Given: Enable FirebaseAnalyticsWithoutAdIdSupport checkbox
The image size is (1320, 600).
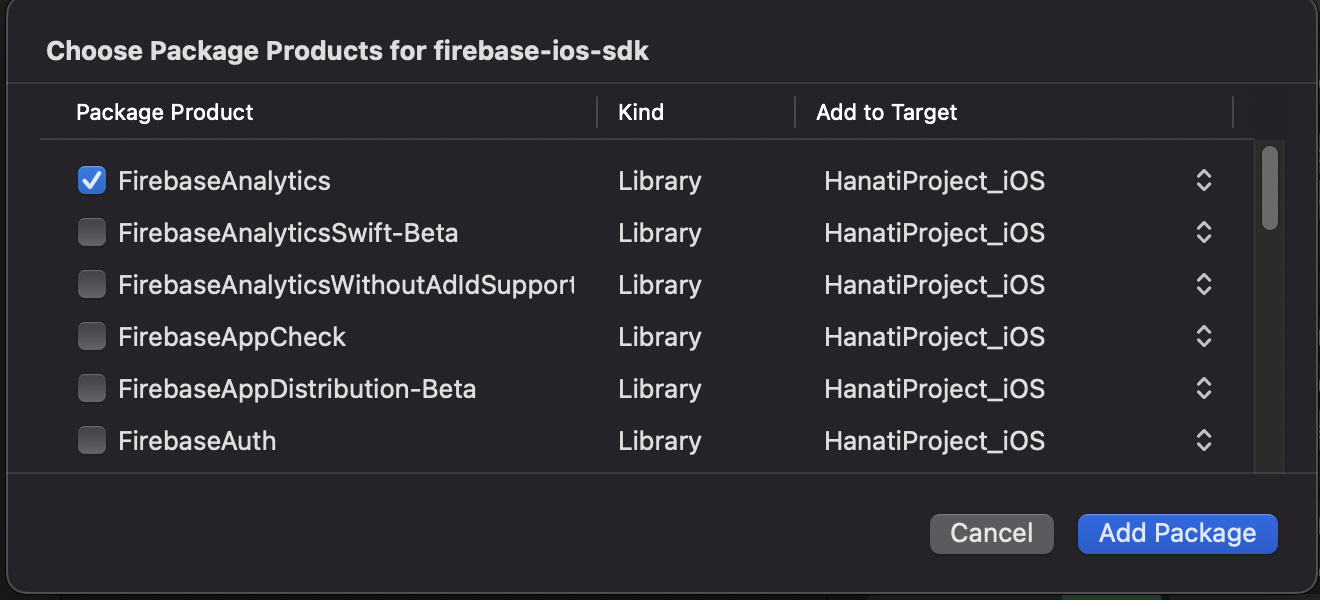Looking at the screenshot, I should (x=92, y=285).
